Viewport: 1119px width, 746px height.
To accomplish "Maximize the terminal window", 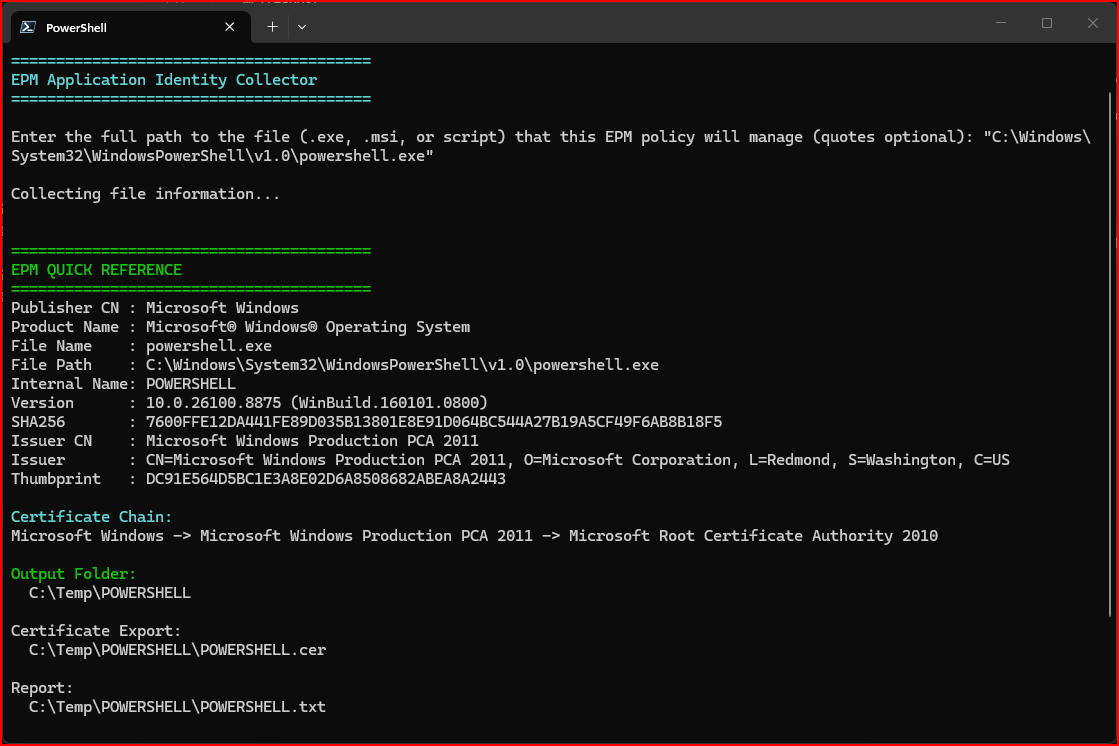I will (x=1046, y=23).
